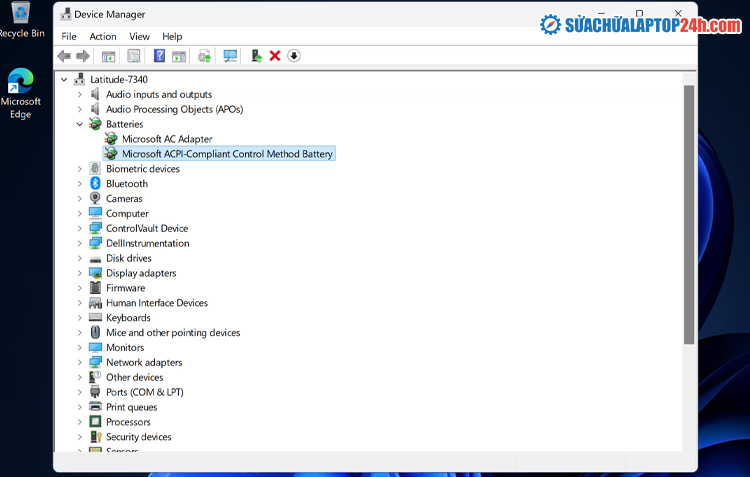Open the Action menu

(103, 36)
